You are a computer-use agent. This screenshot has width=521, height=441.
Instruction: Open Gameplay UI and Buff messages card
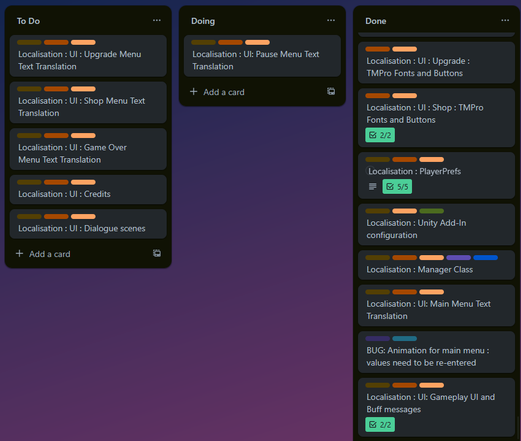436,407
